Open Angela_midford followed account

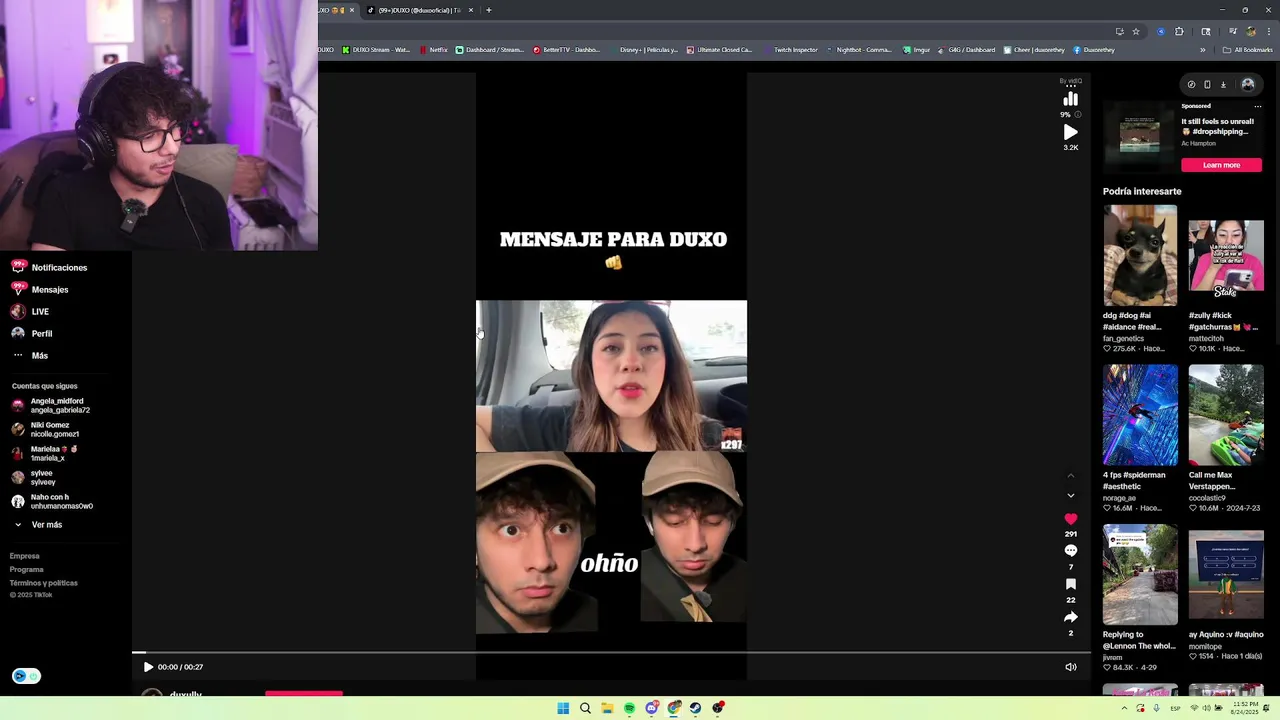(x=52, y=405)
